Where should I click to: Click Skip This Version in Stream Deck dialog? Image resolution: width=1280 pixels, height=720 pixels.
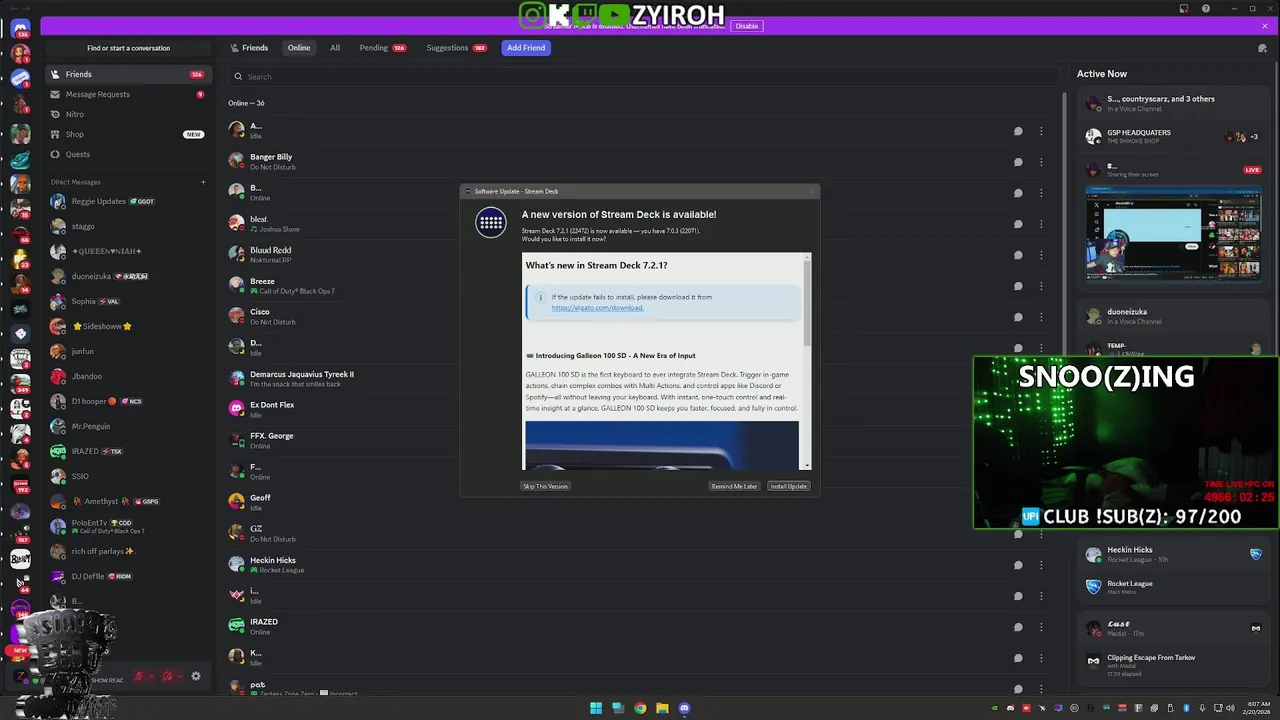pyautogui.click(x=545, y=486)
